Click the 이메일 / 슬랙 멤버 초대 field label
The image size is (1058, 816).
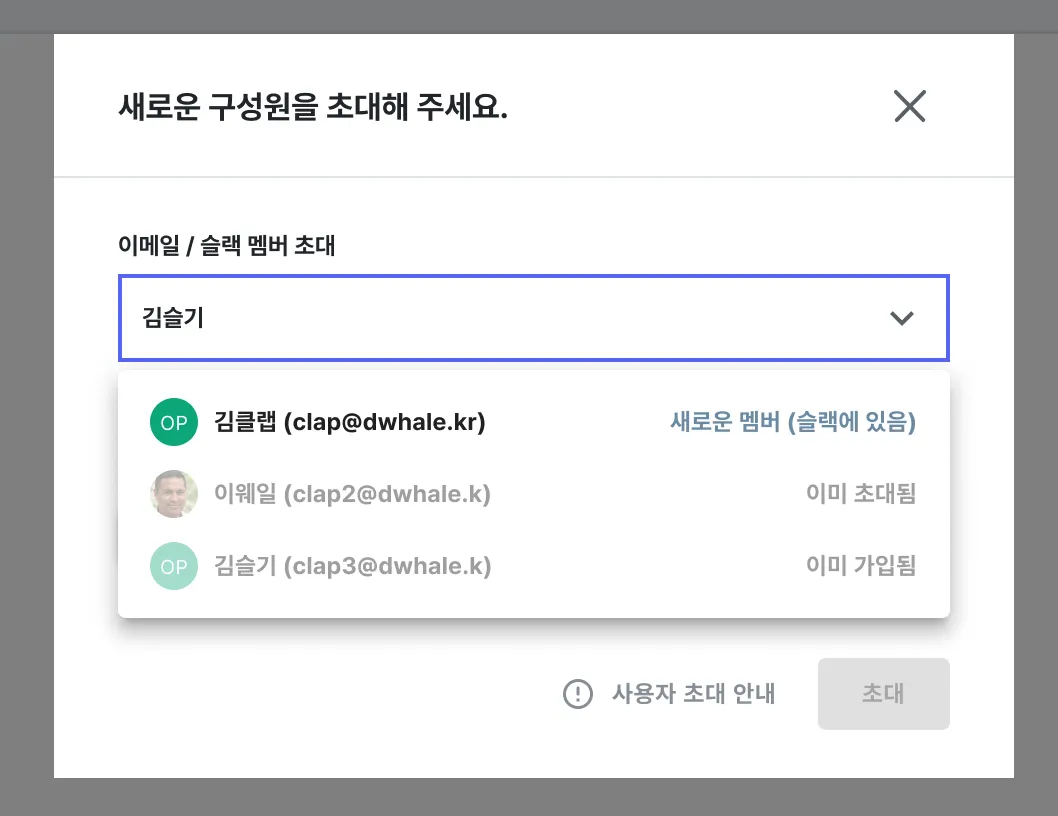coord(227,246)
